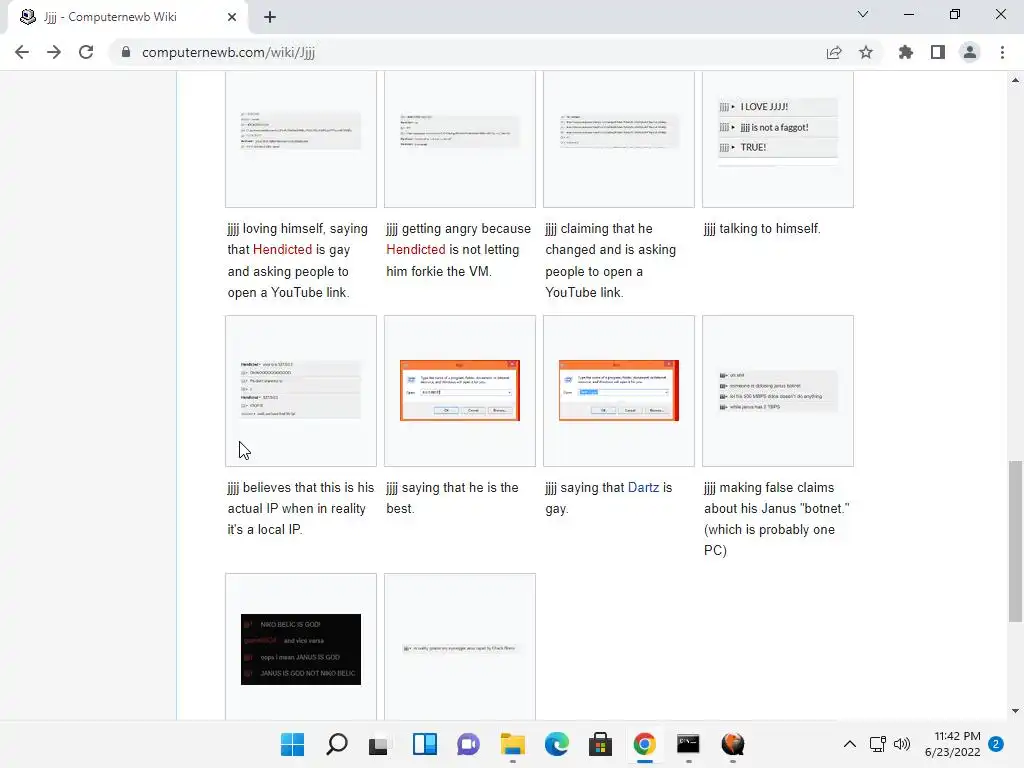Open the terminal window from taskbar
Viewport: 1024px width, 768px height.
(688, 744)
